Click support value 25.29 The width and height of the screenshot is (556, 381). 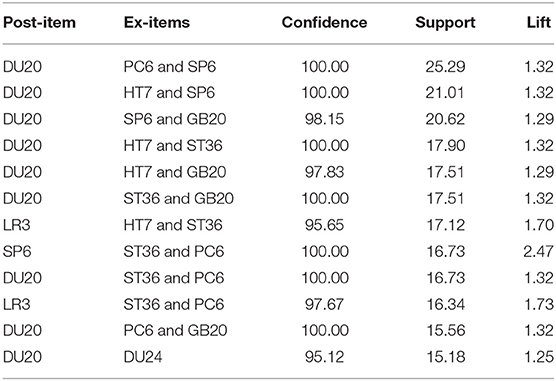pyautogui.click(x=445, y=67)
